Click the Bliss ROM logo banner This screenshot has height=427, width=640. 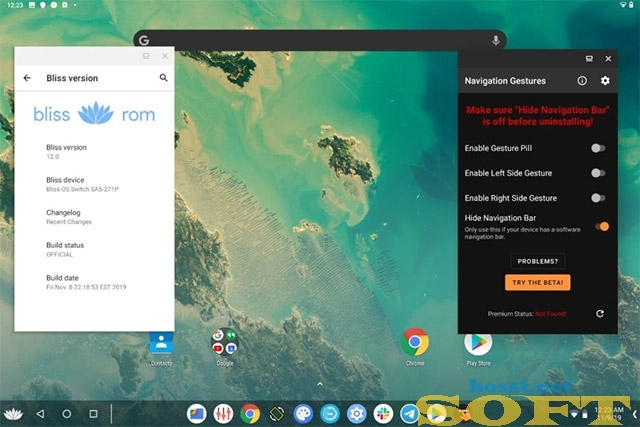coord(94,114)
